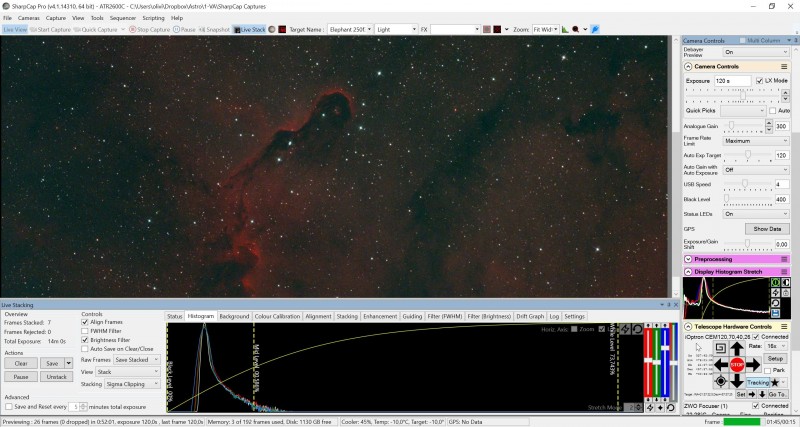Switch to the Colour Calibration tab

(278, 316)
